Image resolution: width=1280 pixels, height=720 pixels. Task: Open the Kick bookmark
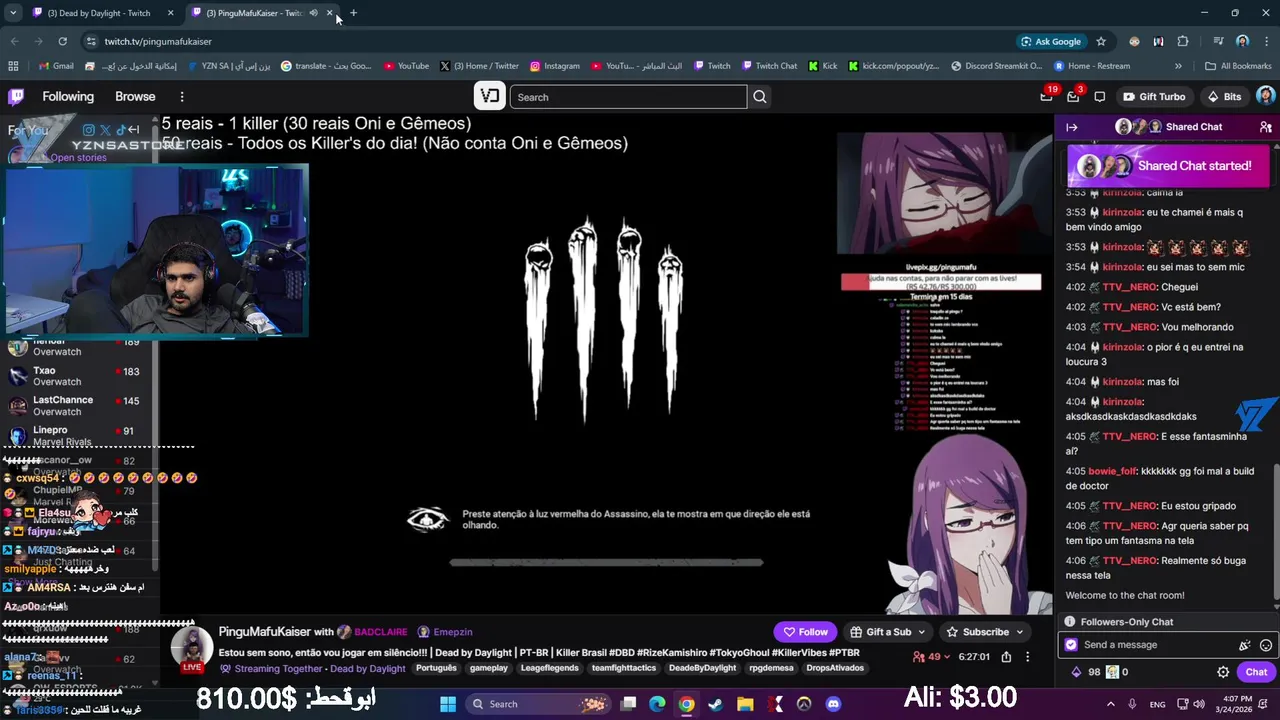coord(822,66)
